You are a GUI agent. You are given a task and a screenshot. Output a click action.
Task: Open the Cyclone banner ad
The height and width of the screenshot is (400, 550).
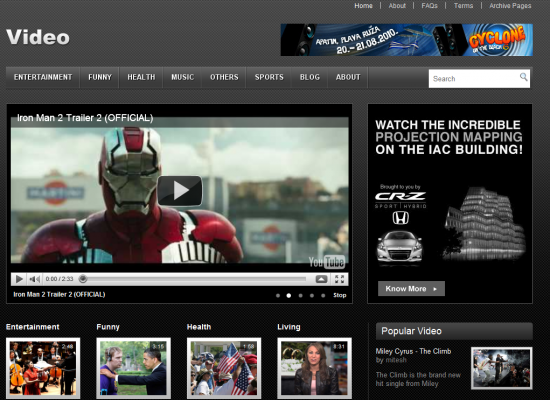[407, 40]
